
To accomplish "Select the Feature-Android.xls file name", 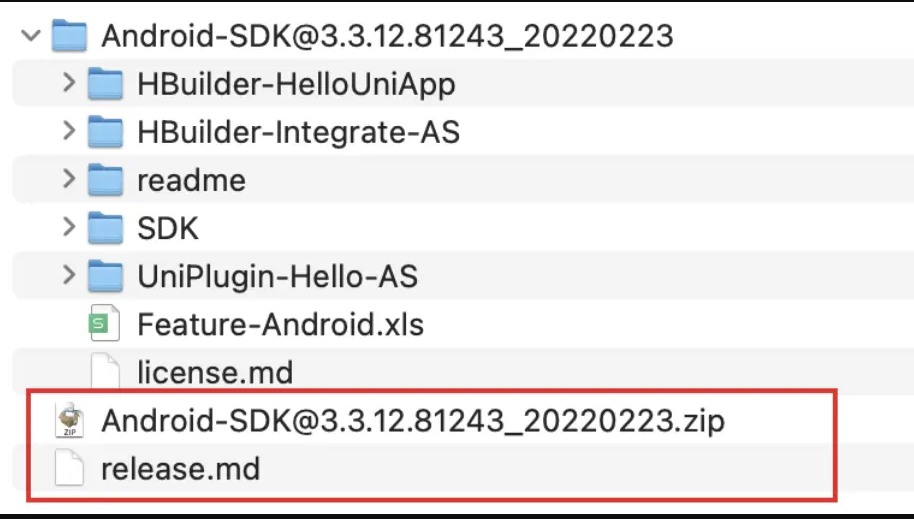I will point(280,324).
